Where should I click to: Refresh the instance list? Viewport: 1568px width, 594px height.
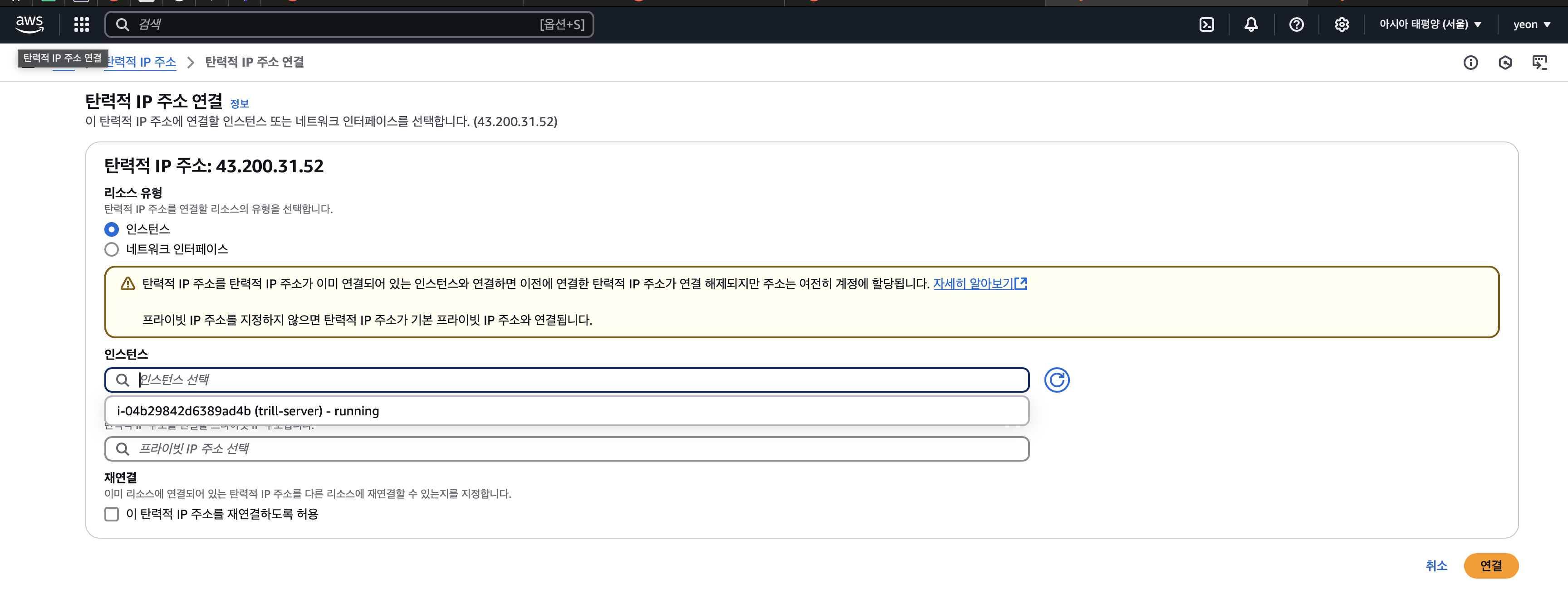tap(1057, 380)
